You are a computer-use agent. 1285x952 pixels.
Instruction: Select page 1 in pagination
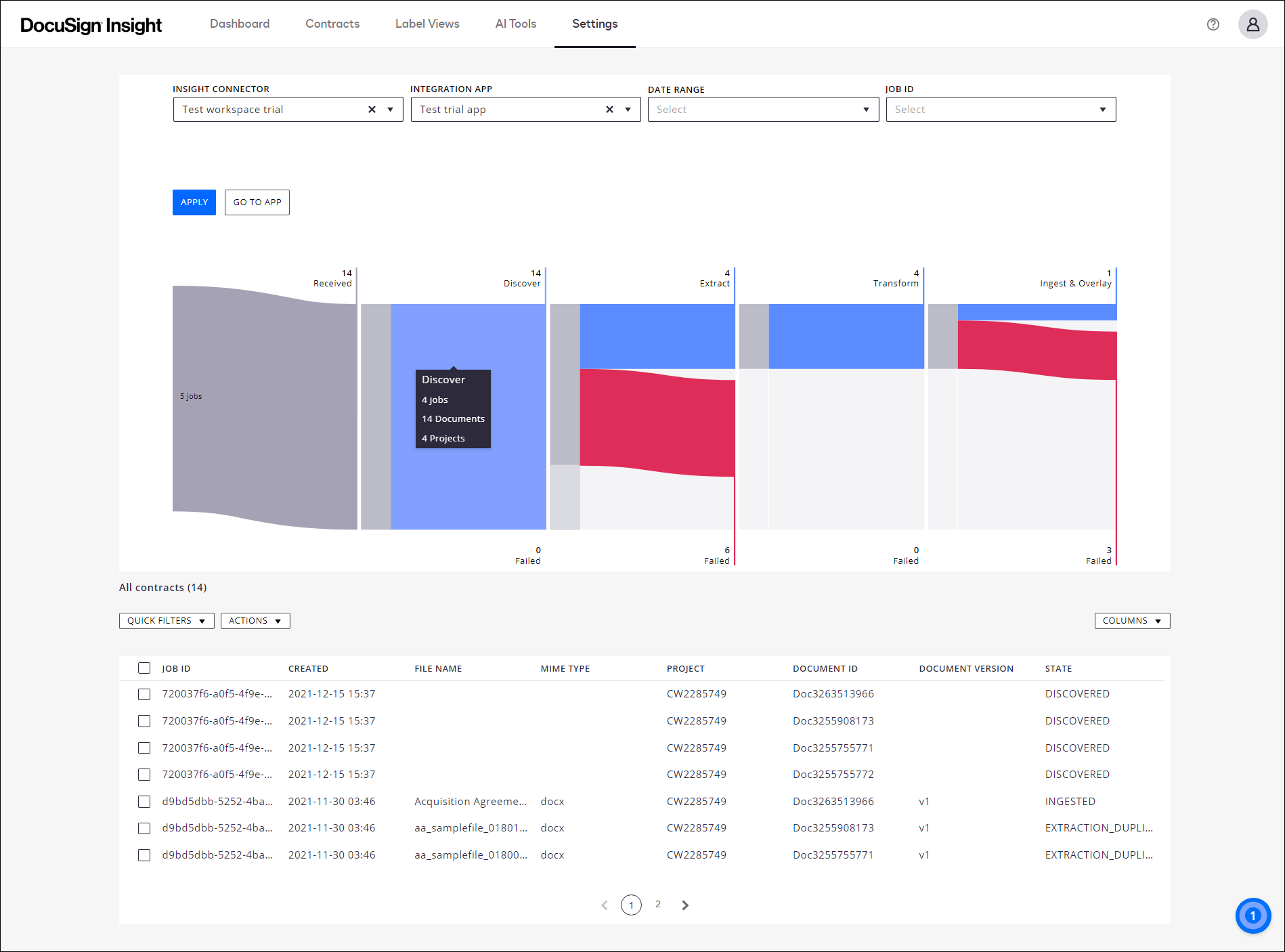[x=631, y=905]
